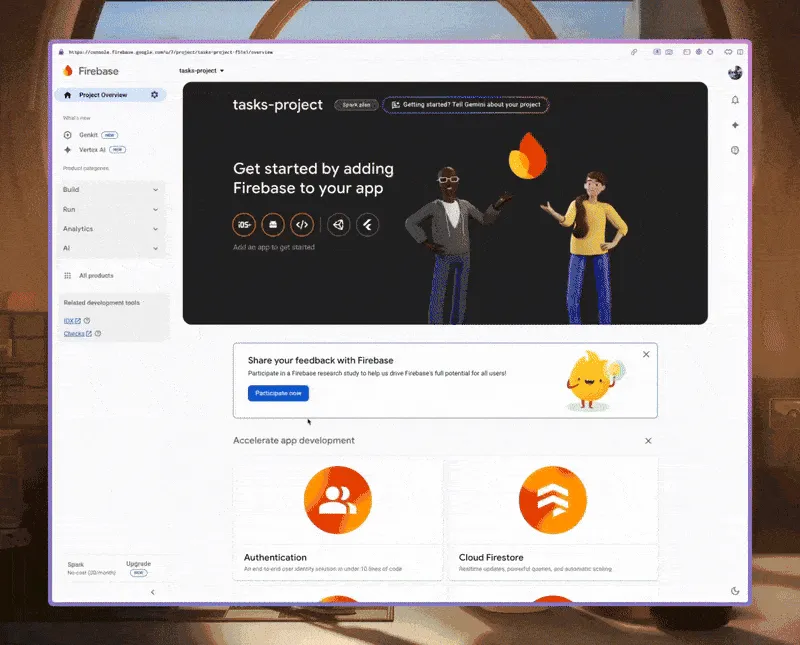Expand the Analytics category

pyautogui.click(x=110, y=229)
